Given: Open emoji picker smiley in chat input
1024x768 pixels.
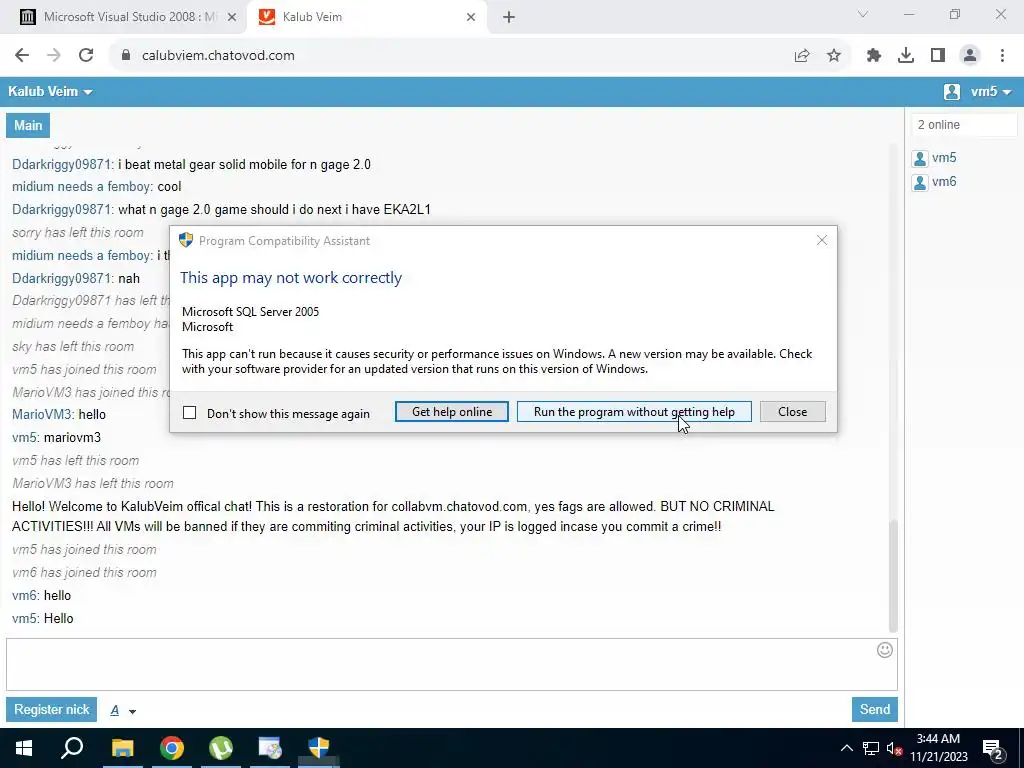Looking at the screenshot, I should pos(885,650).
